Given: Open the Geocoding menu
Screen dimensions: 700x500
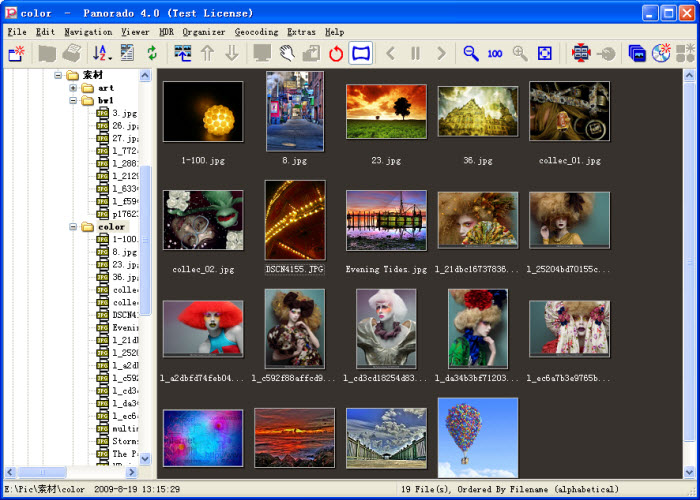Looking at the screenshot, I should click(x=257, y=32).
